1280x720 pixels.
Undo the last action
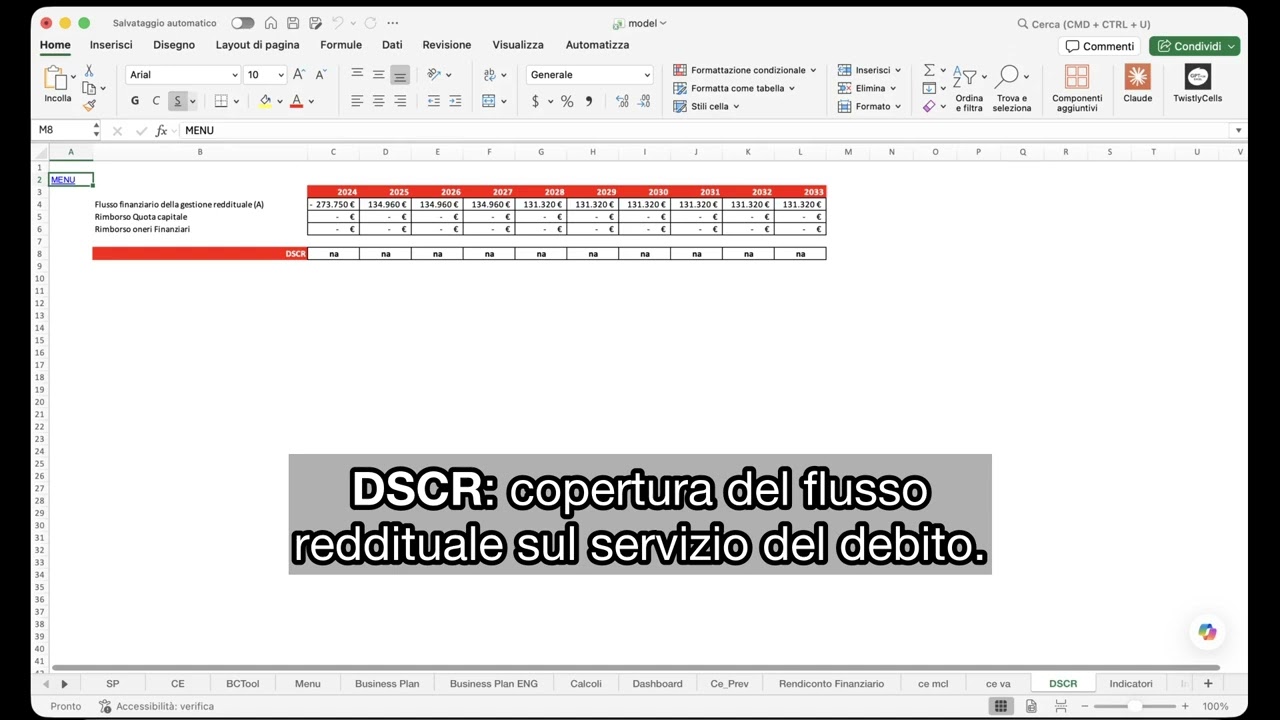pos(338,23)
